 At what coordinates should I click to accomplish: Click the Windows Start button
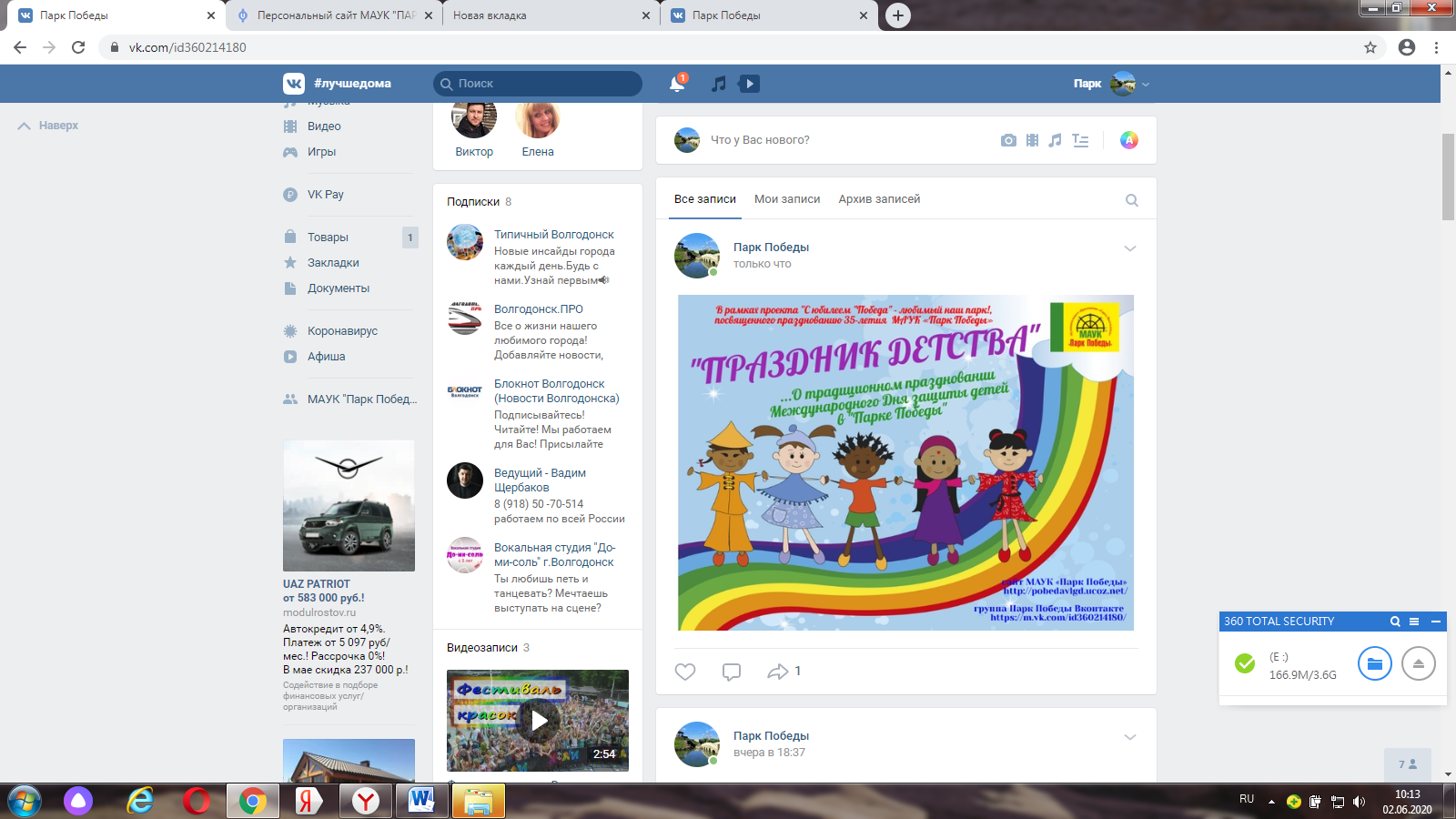point(24,801)
